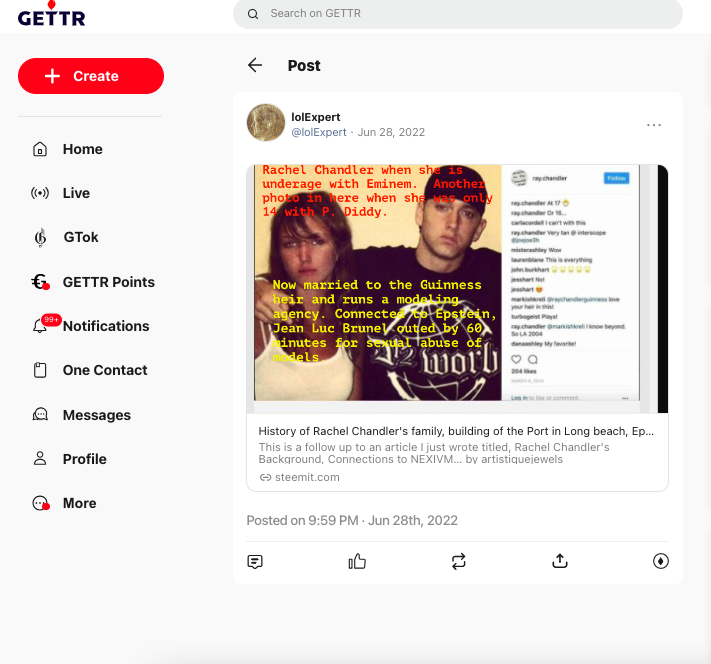Image resolution: width=711 pixels, height=664 pixels.
Task: Create a new post
Action: 91,76
